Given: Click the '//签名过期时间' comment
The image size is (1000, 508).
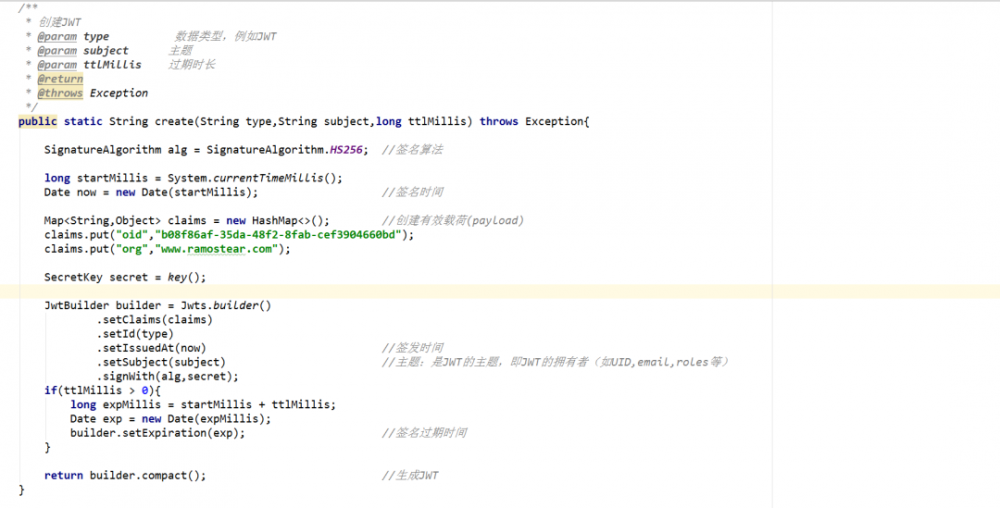Looking at the screenshot, I should pos(424,433).
